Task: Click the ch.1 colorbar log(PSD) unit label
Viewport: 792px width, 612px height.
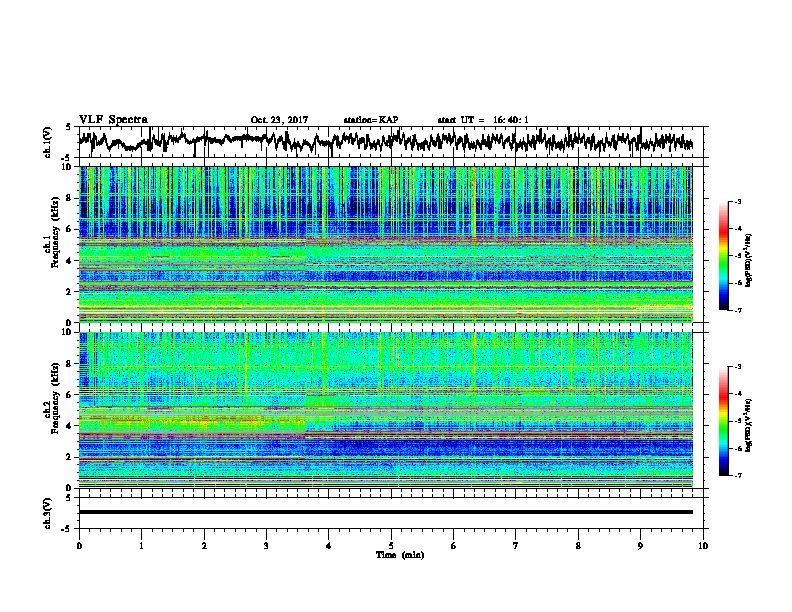Action: 749,261
